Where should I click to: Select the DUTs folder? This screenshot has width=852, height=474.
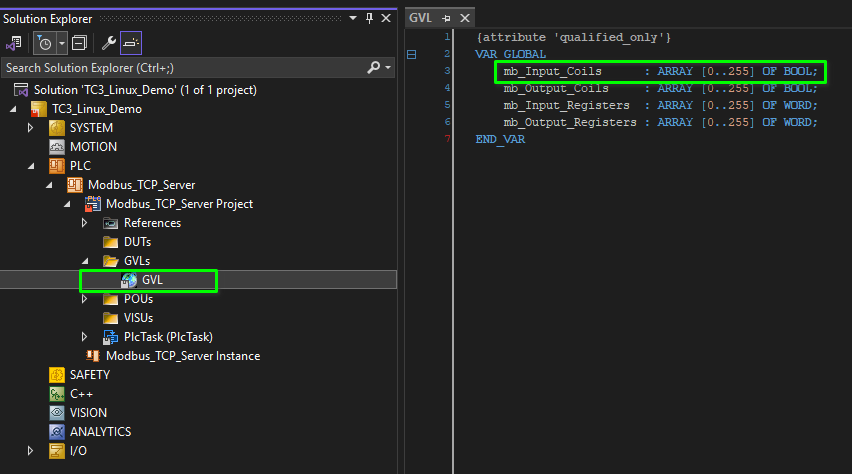coord(137,242)
